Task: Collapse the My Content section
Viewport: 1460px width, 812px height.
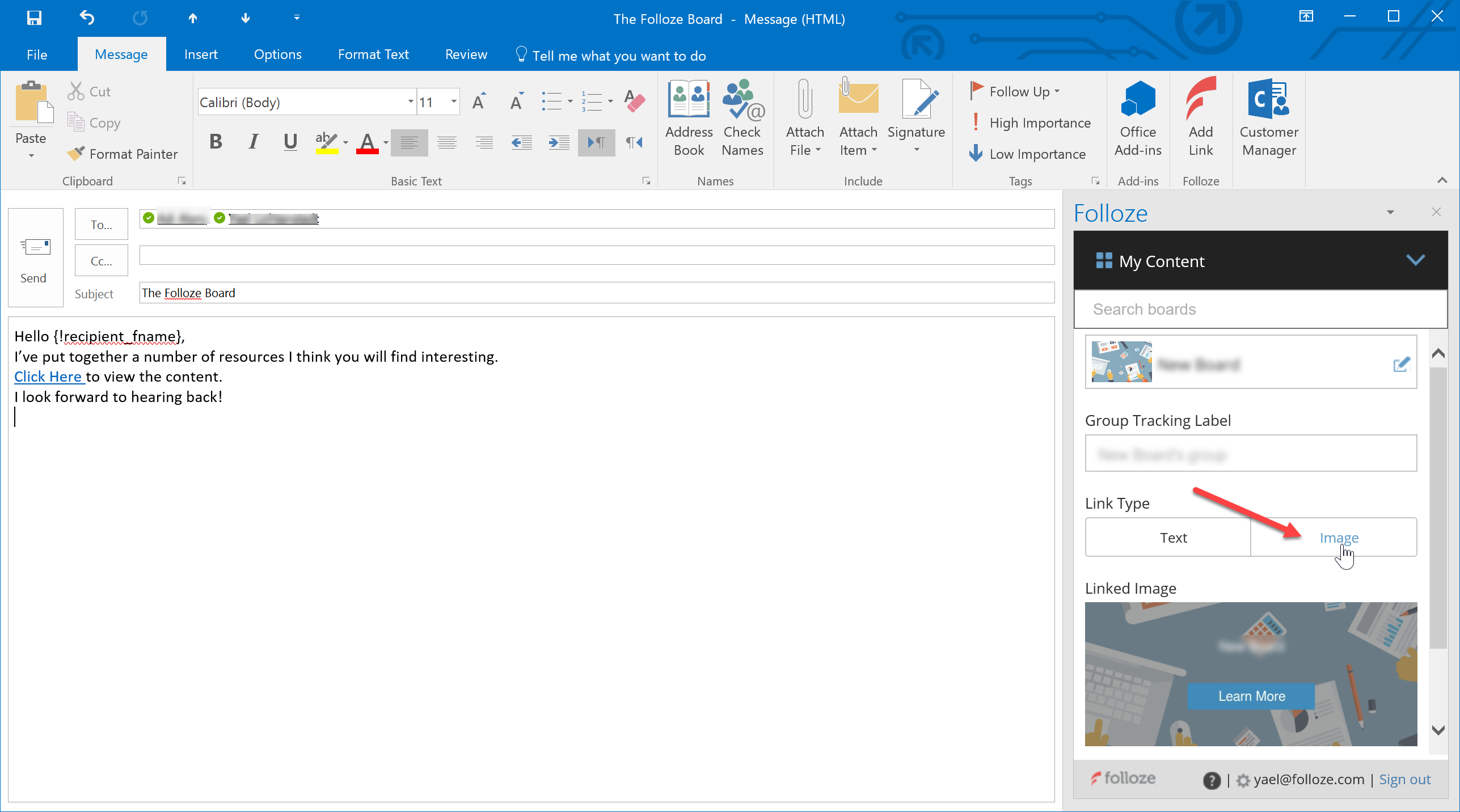Action: point(1416,261)
